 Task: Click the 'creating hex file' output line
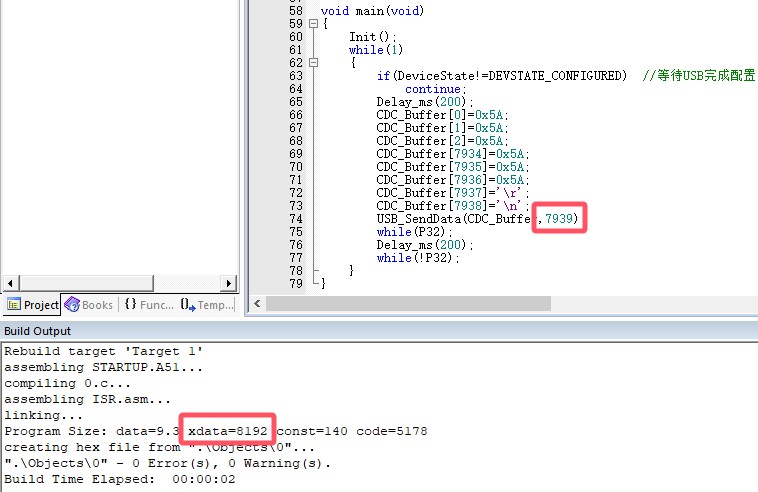[160, 447]
